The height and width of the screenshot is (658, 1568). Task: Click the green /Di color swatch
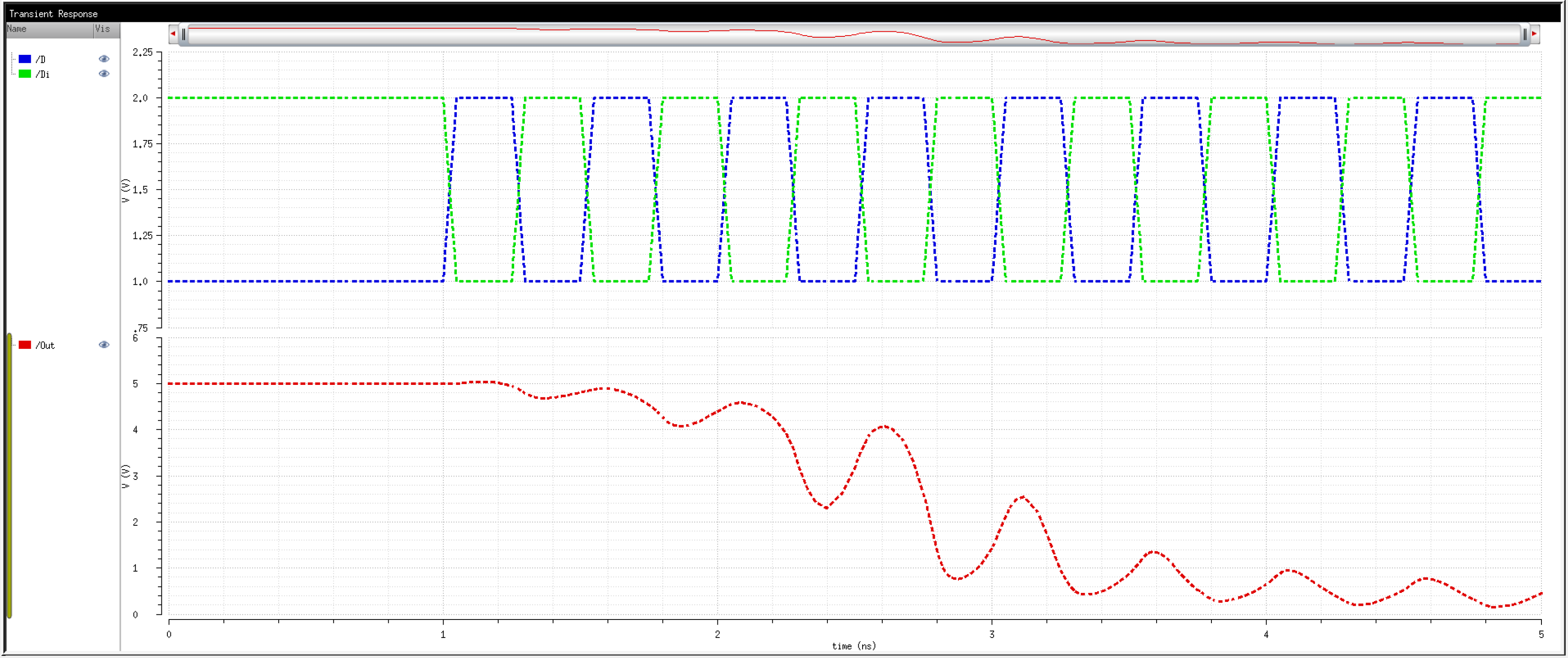pos(25,74)
